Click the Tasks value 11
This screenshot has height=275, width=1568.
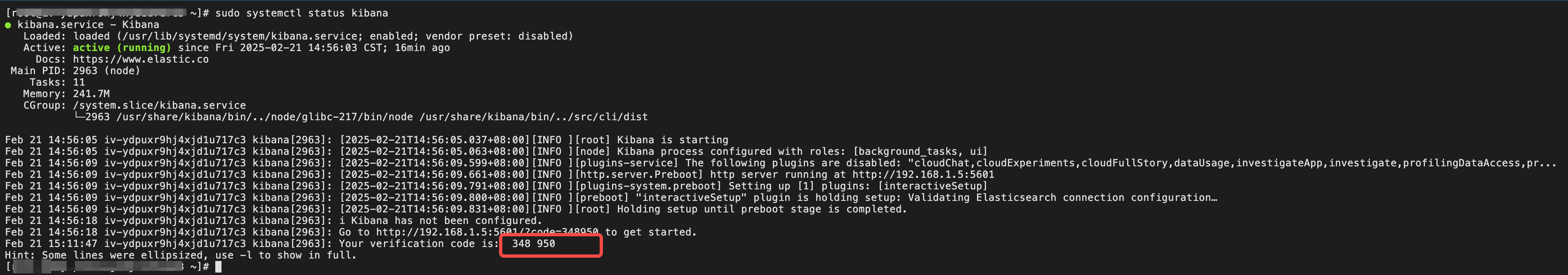(79, 82)
